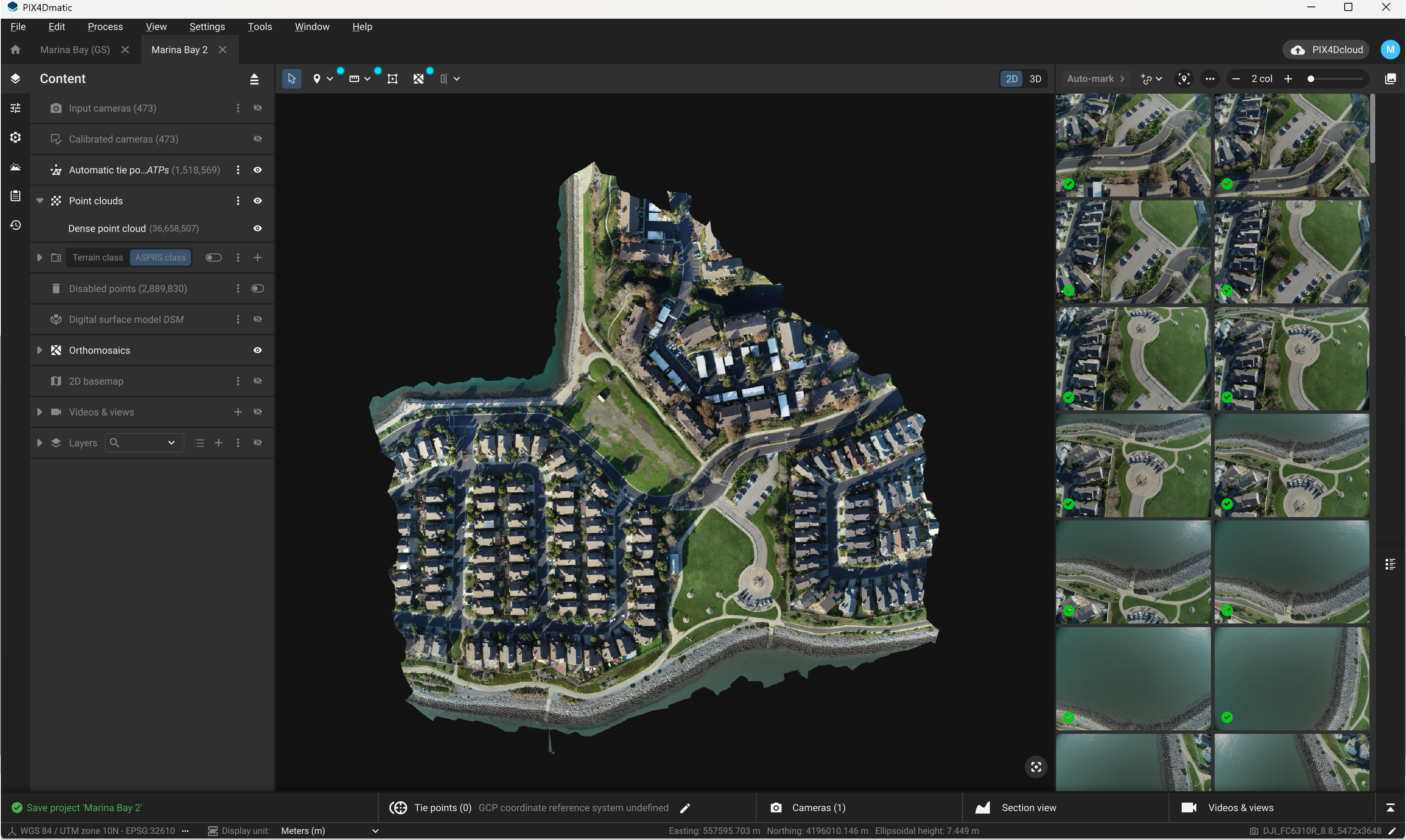Open the History panel with clock icon
Image resolution: width=1406 pixels, height=840 pixels.
(15, 225)
